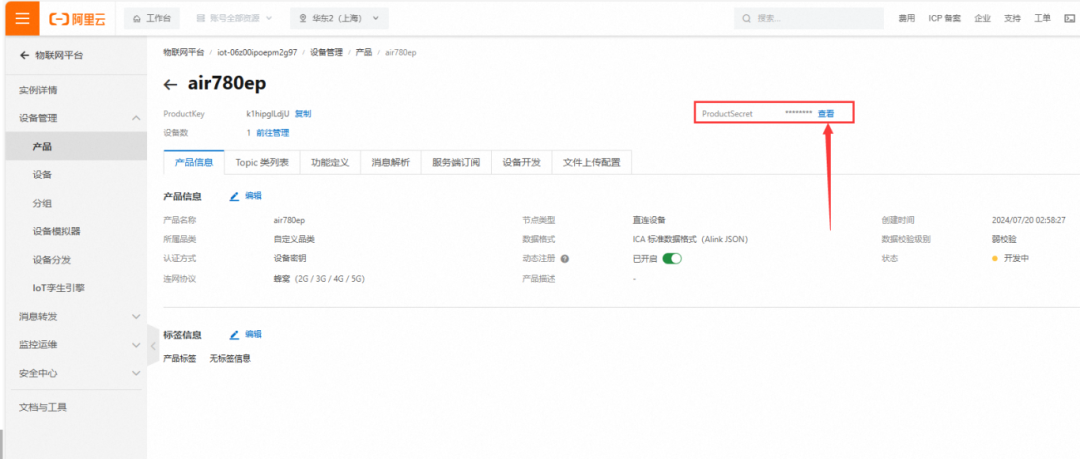This screenshot has width=1080, height=459.
Task: Click the 标签信息 edit pencil icon
Action: 234,334
